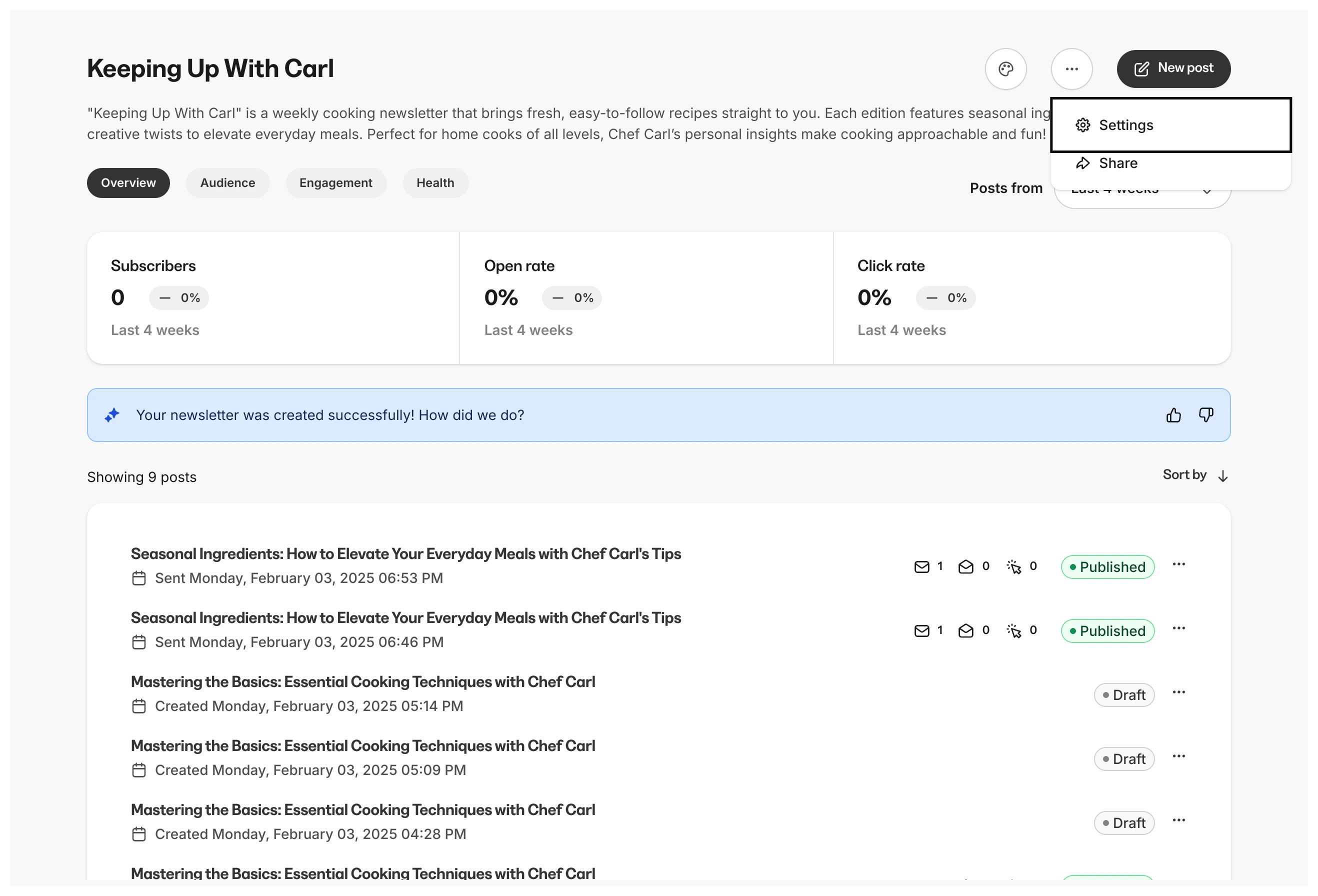Click sent-emails envelope icon on first post

(921, 567)
